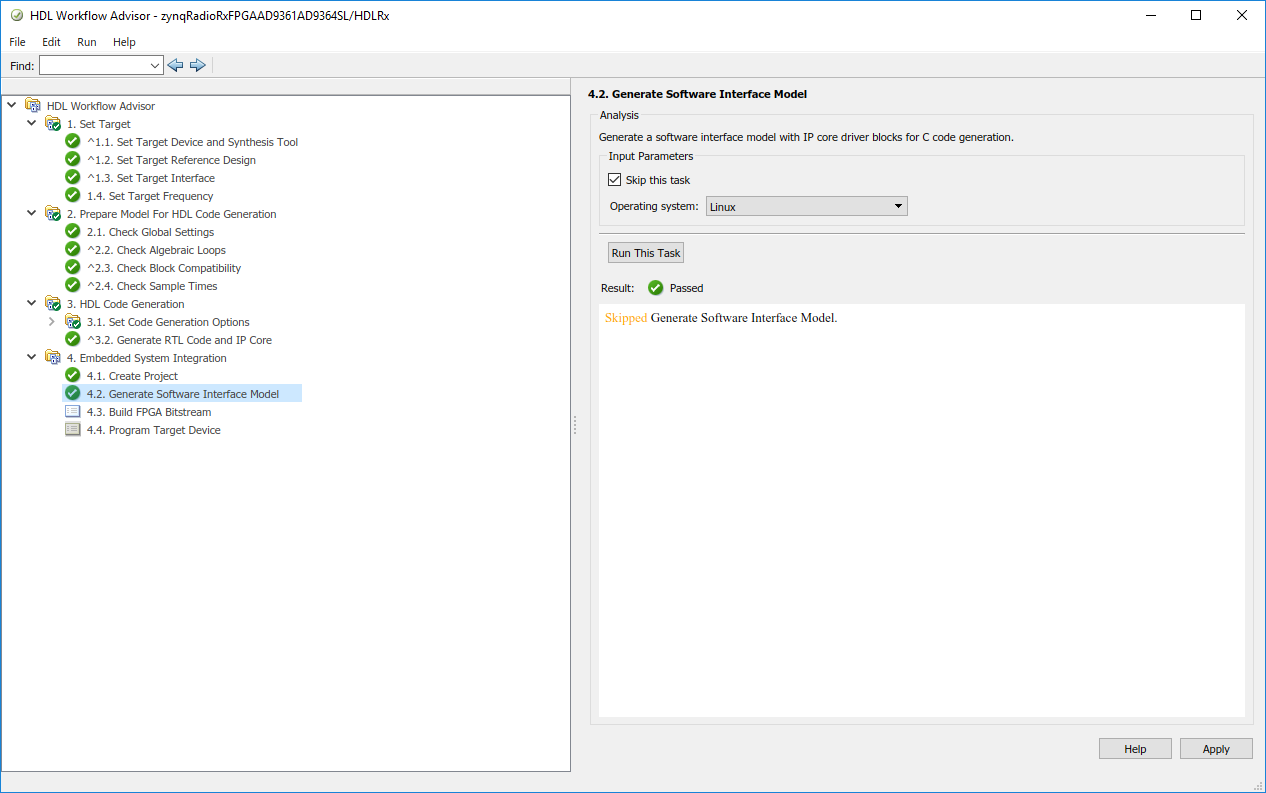Collapse the 2. Prepare Model group
The image size is (1266, 793).
[x=32, y=214]
